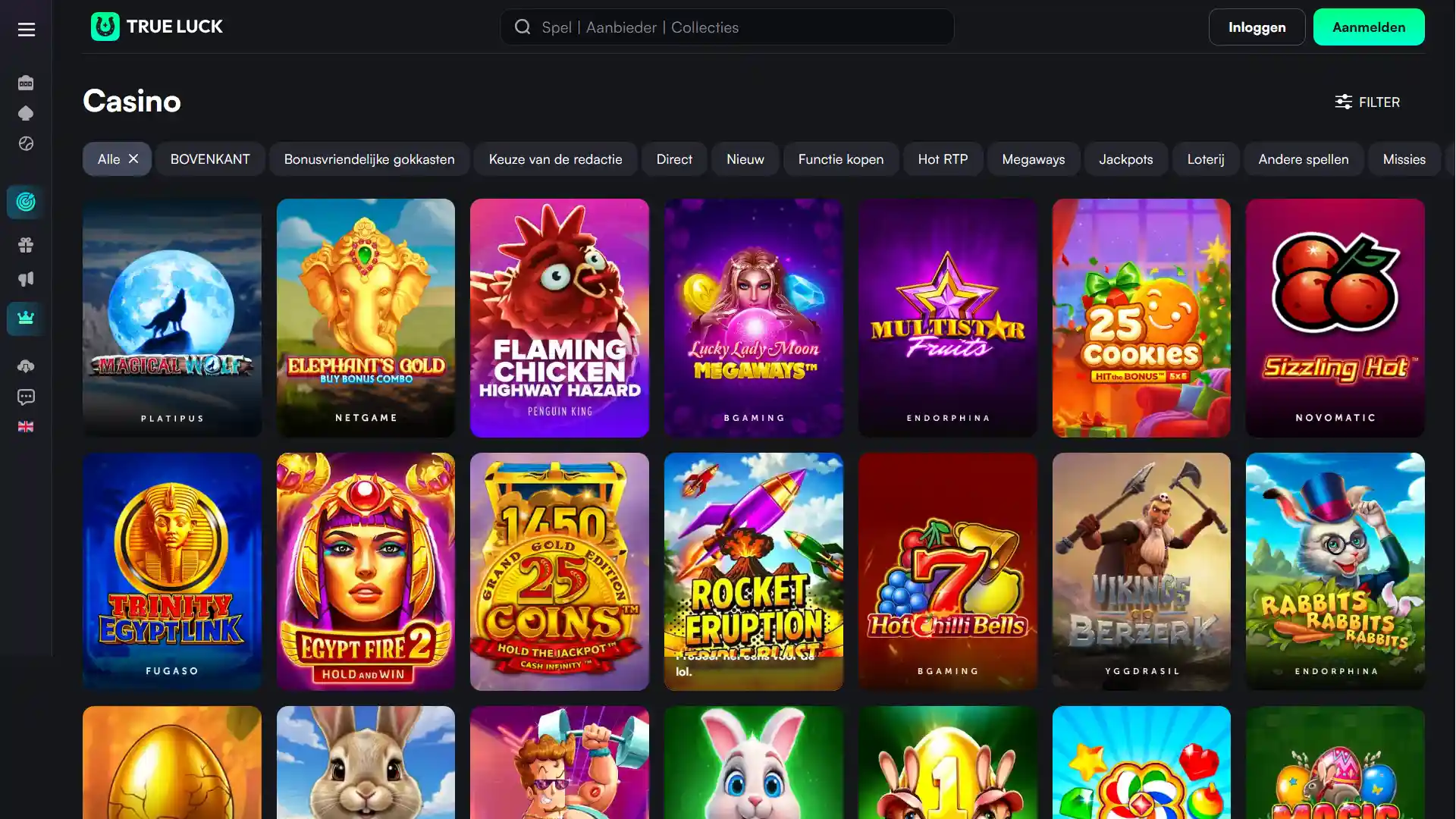The width and height of the screenshot is (1456, 819).
Task: Open the brown rabbit game tile
Action: click(x=366, y=762)
